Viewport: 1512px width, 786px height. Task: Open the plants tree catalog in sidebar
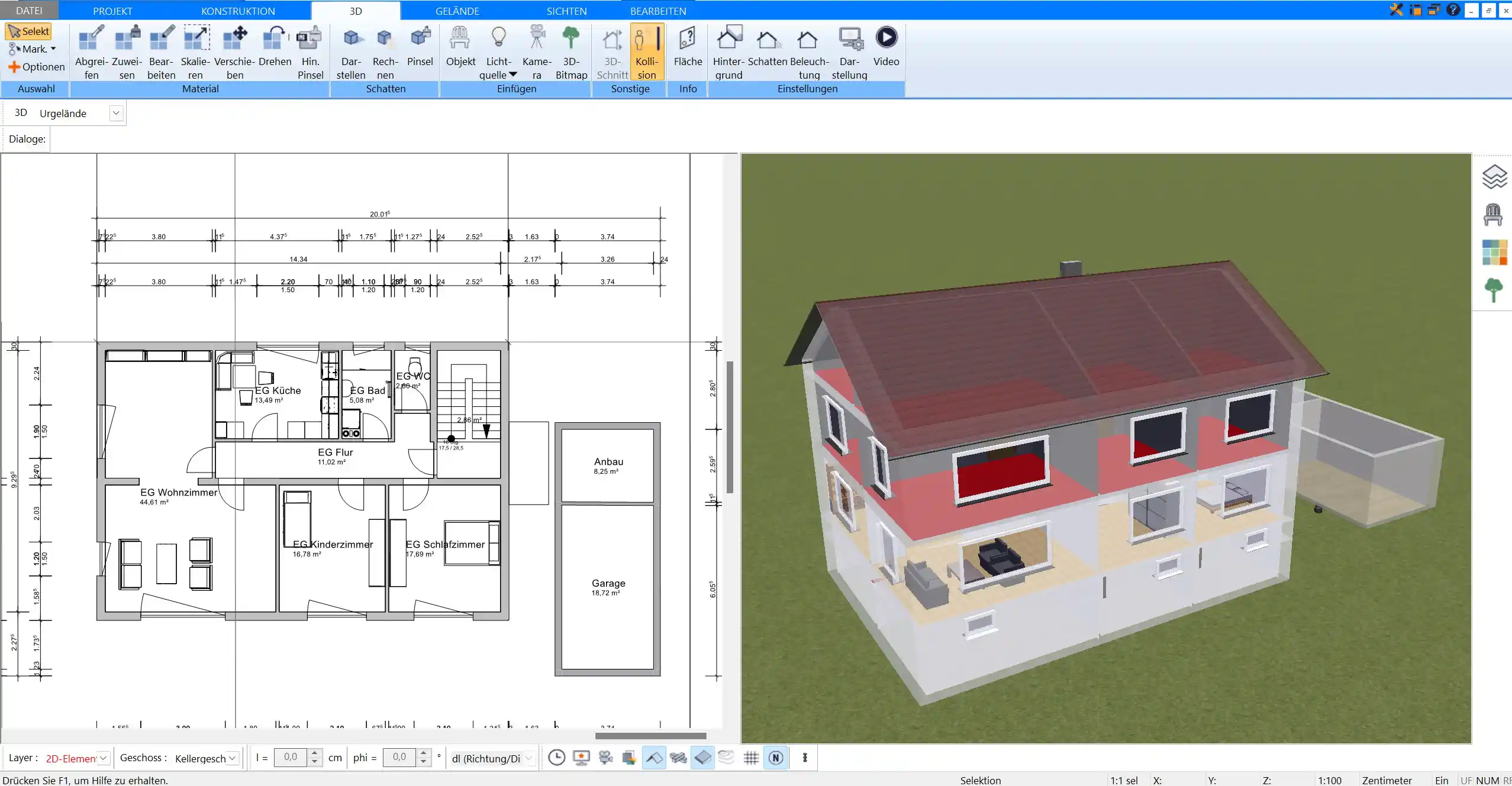[1493, 290]
